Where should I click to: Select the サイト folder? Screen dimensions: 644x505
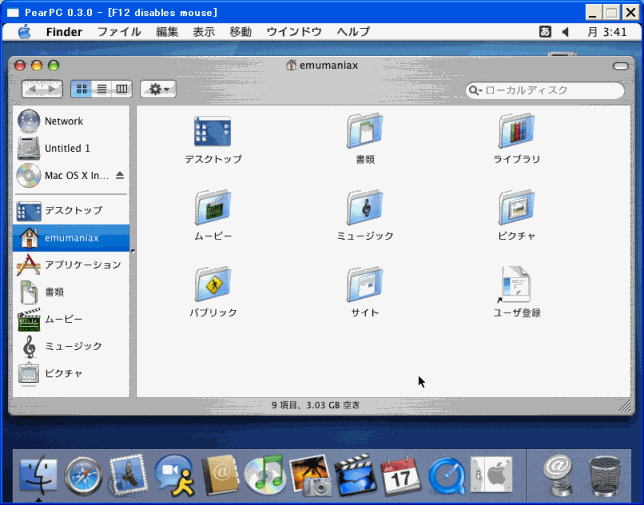tap(364, 284)
